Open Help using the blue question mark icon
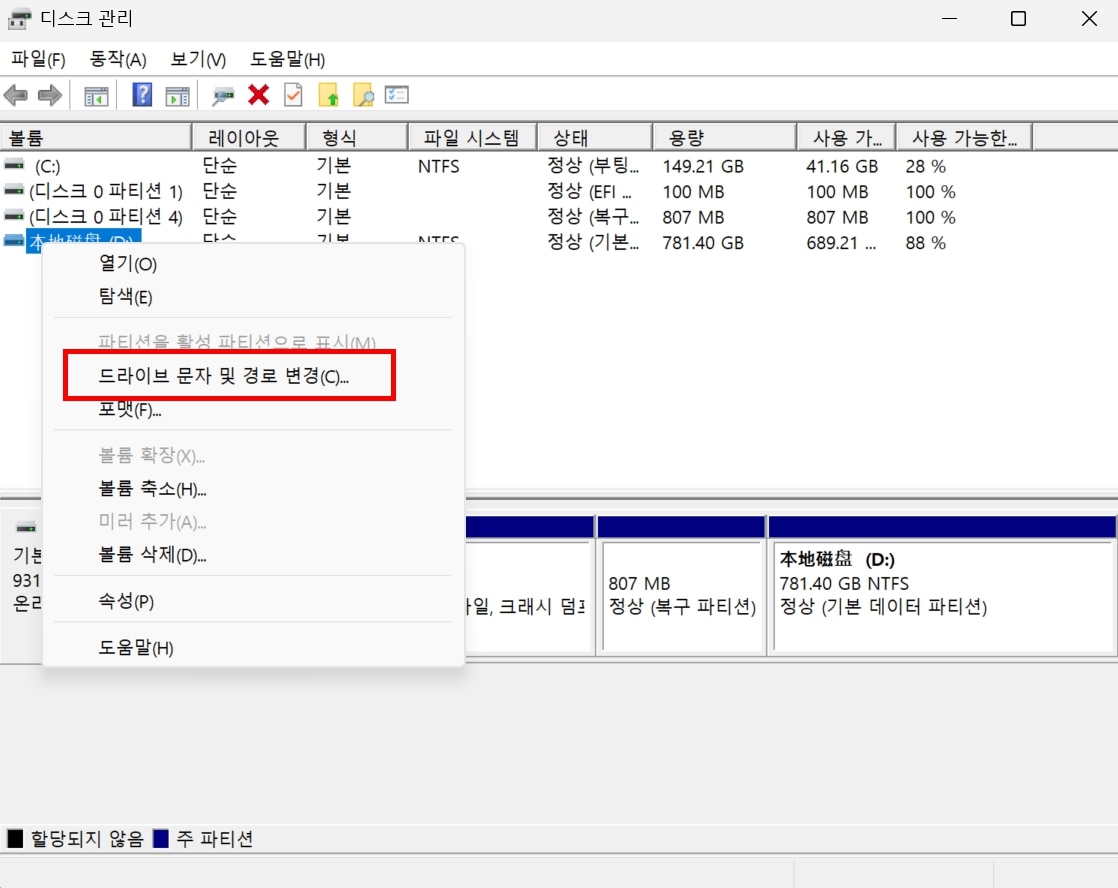1118x888 pixels. 141,95
